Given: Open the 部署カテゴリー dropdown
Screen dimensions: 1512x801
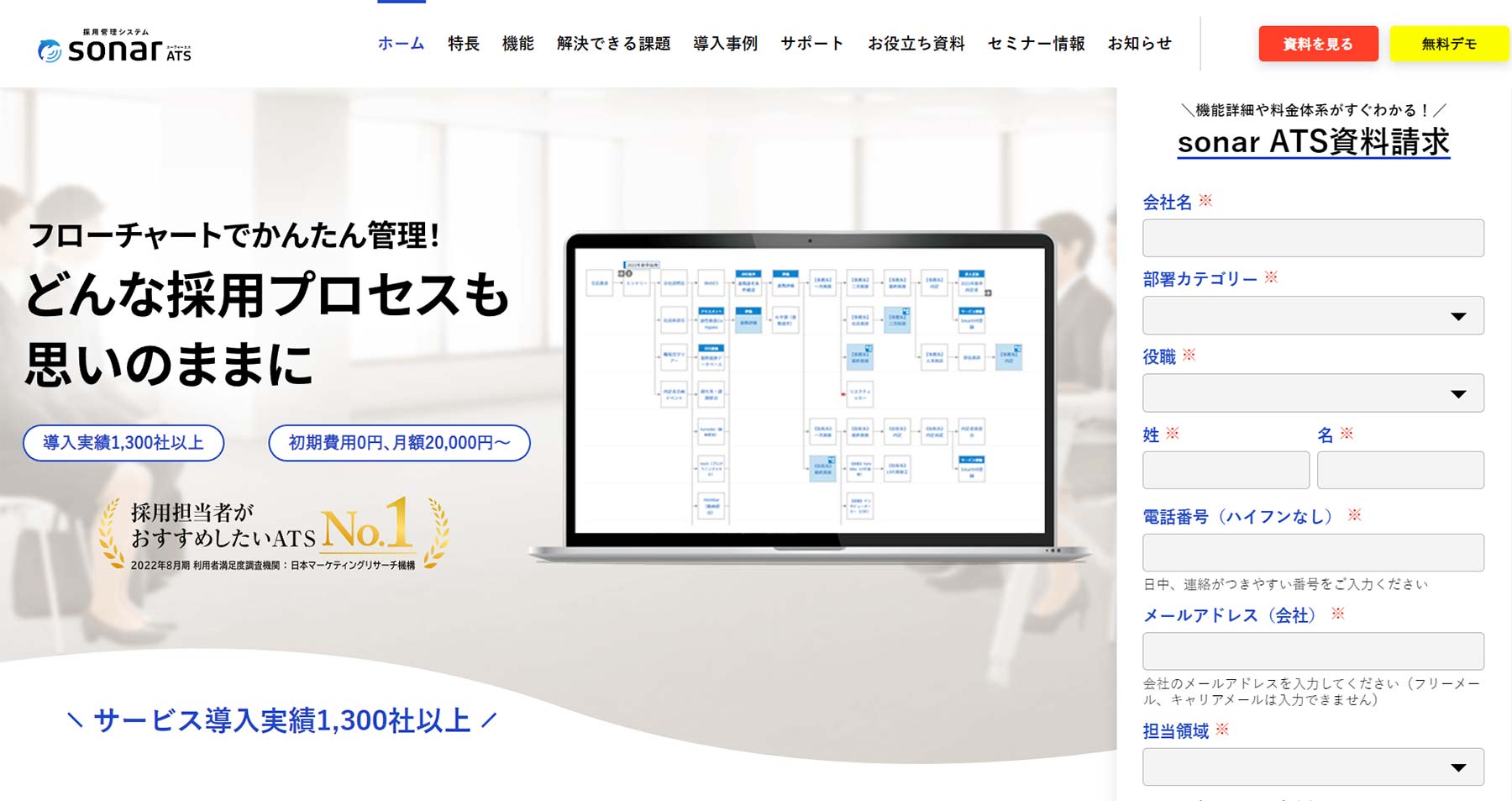Looking at the screenshot, I should click(x=1313, y=316).
